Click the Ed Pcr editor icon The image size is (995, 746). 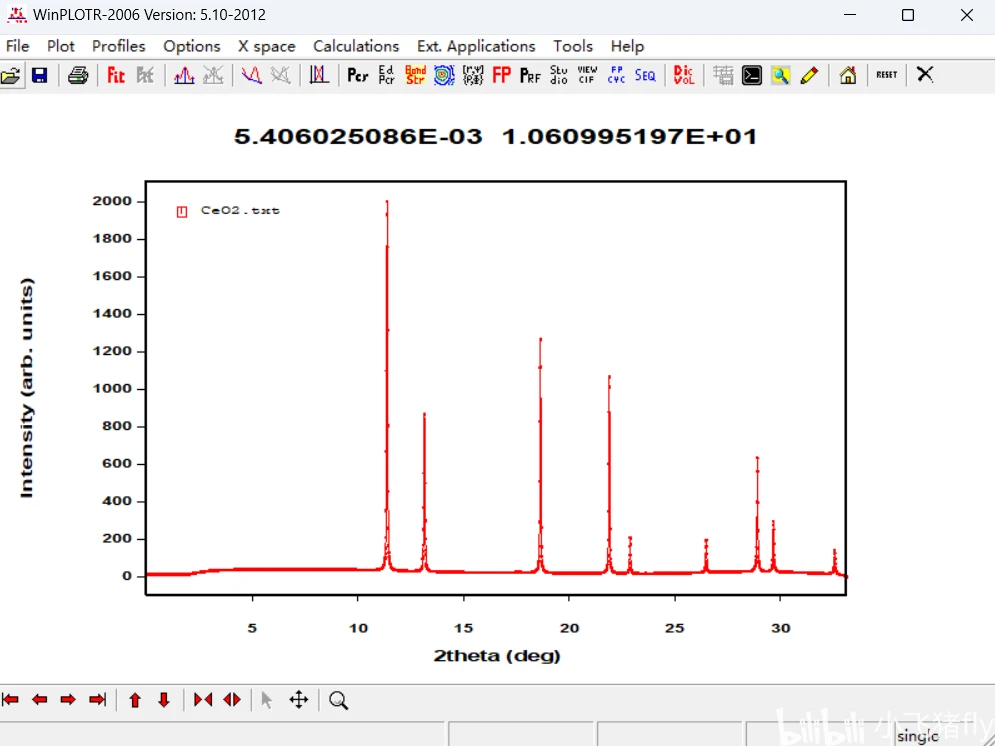tap(386, 75)
